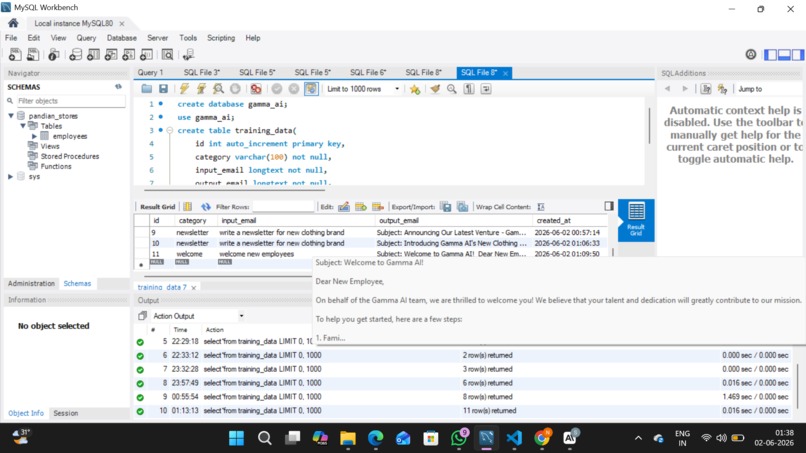Refresh the schemas list
The height and width of the screenshot is (453, 806).
pos(118,87)
